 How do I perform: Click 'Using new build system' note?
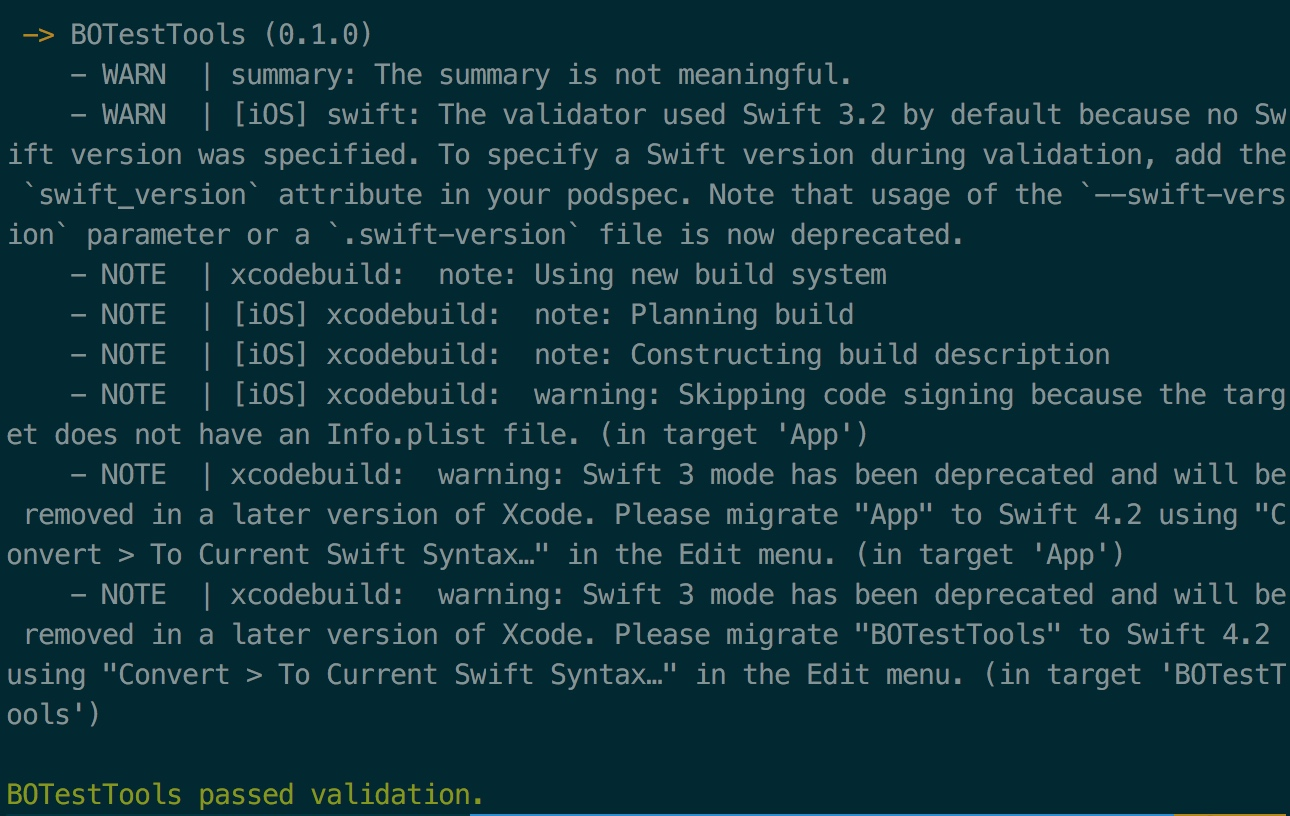coord(710,275)
